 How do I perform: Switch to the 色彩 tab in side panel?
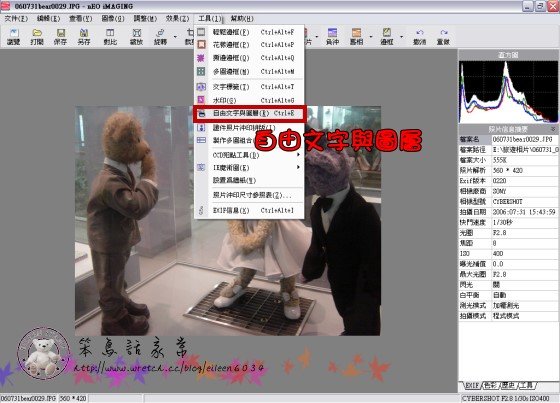click(490, 386)
